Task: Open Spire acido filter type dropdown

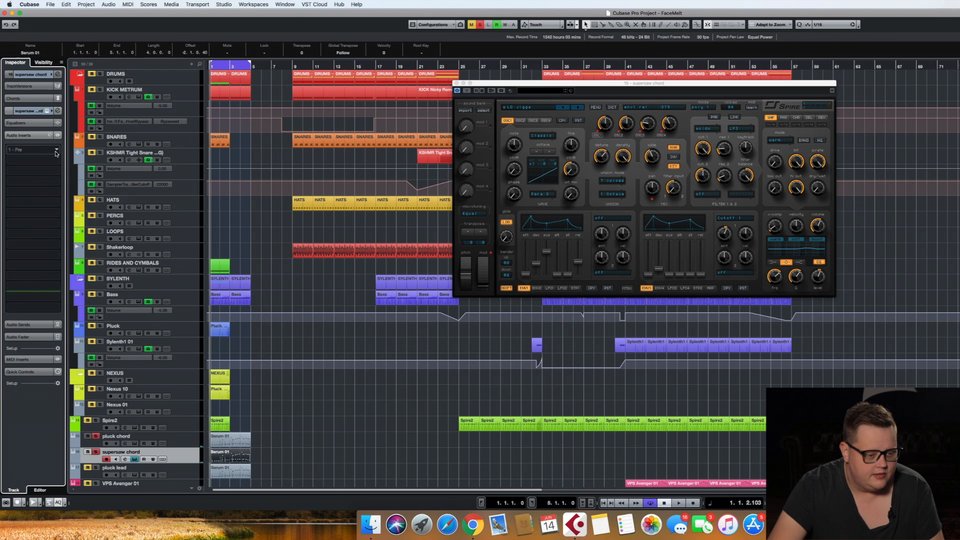Action: (707, 129)
